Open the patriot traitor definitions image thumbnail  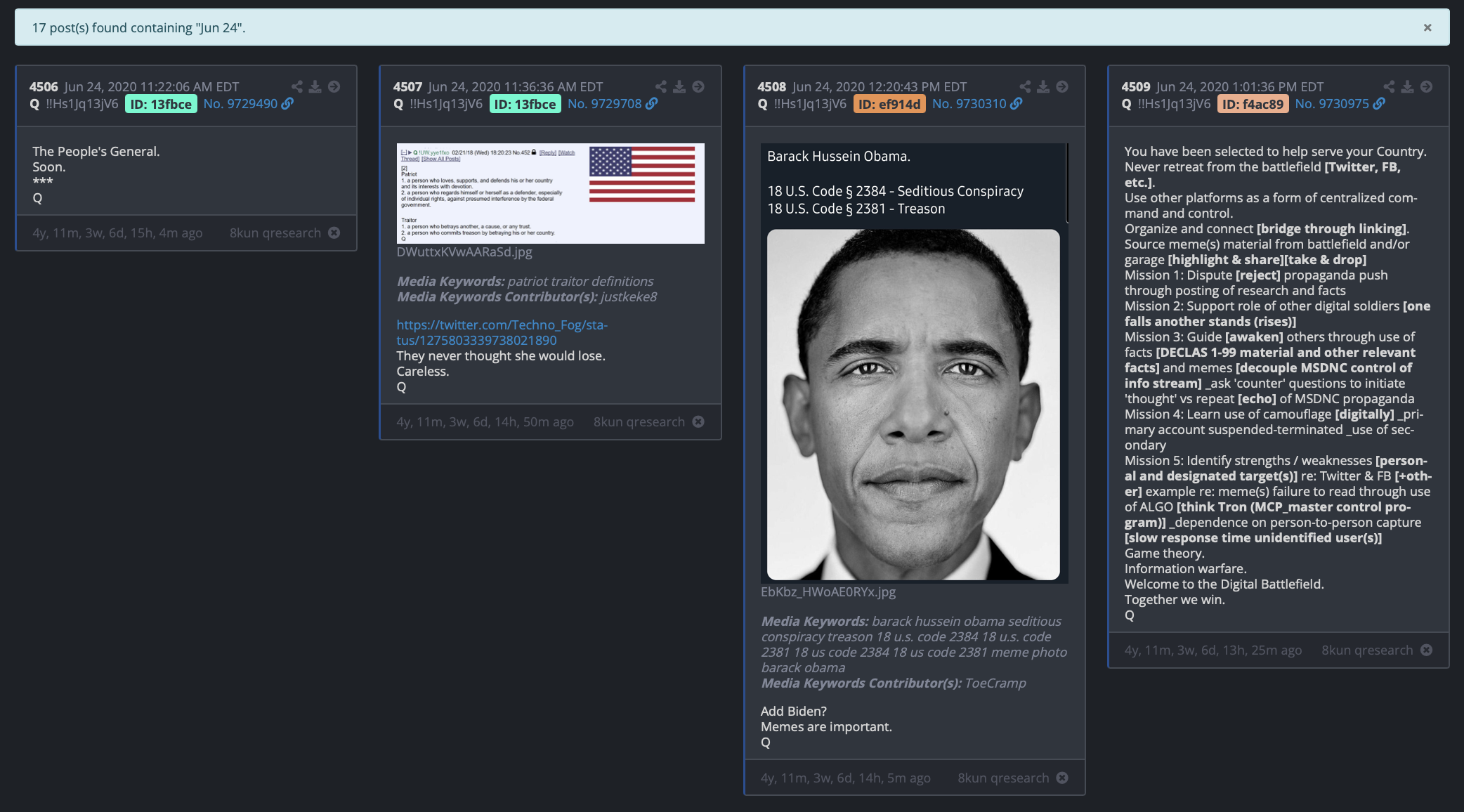[x=550, y=193]
